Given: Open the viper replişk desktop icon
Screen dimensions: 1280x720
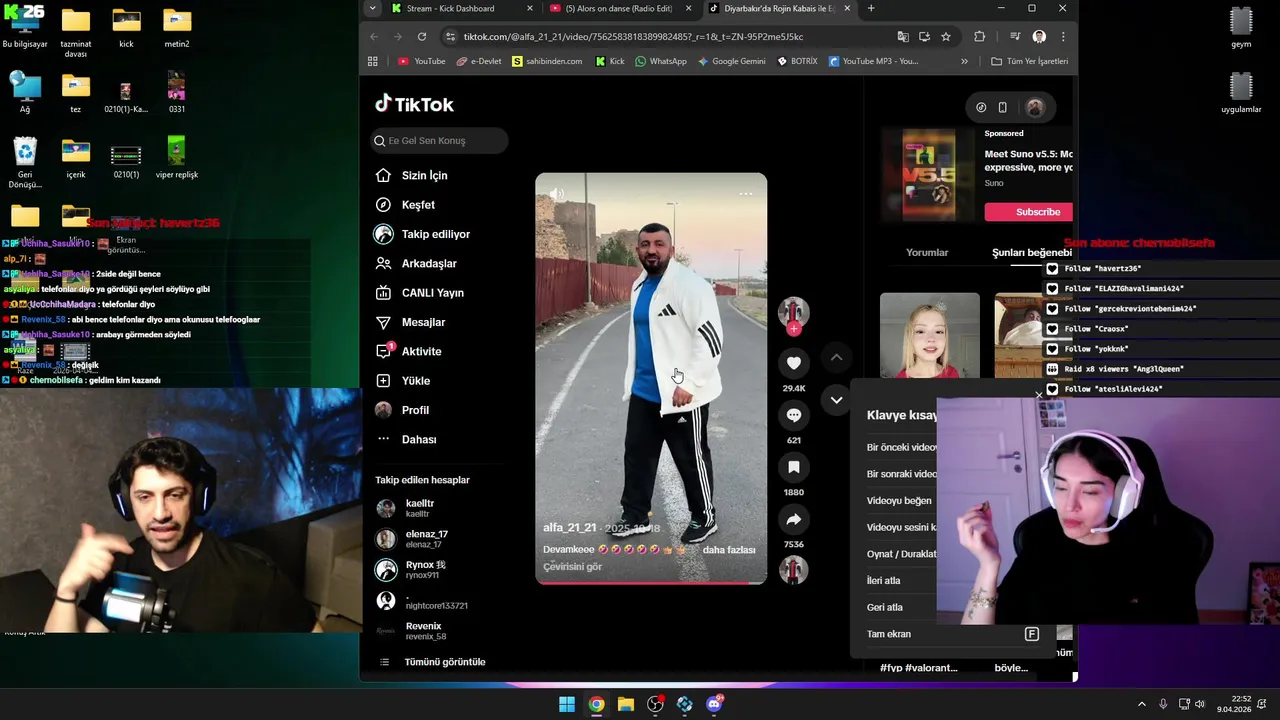Looking at the screenshot, I should 176,157.
